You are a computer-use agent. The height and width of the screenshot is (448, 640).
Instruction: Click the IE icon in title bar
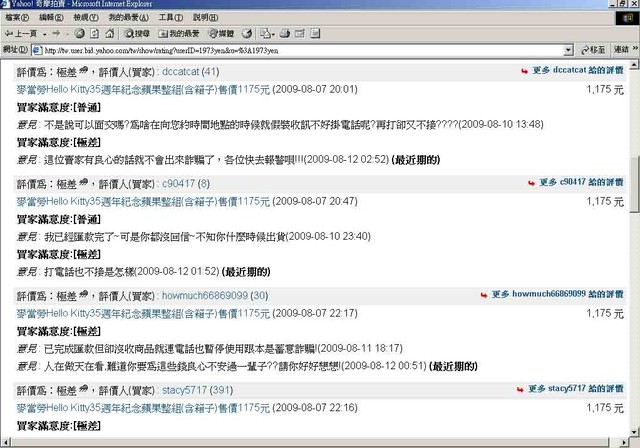(x=4, y=4)
